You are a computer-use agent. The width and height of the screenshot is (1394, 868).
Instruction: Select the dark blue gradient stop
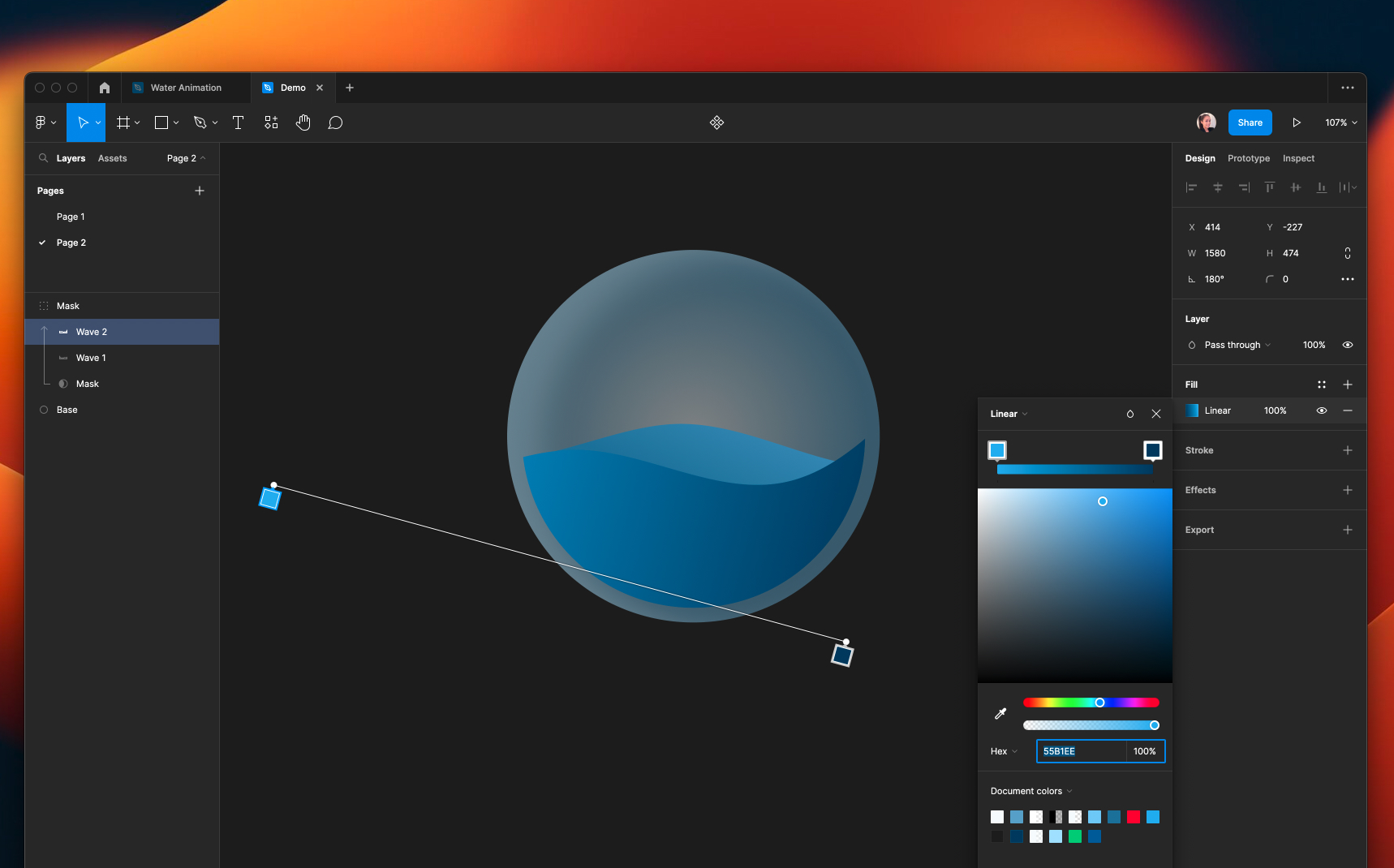pos(1153,450)
